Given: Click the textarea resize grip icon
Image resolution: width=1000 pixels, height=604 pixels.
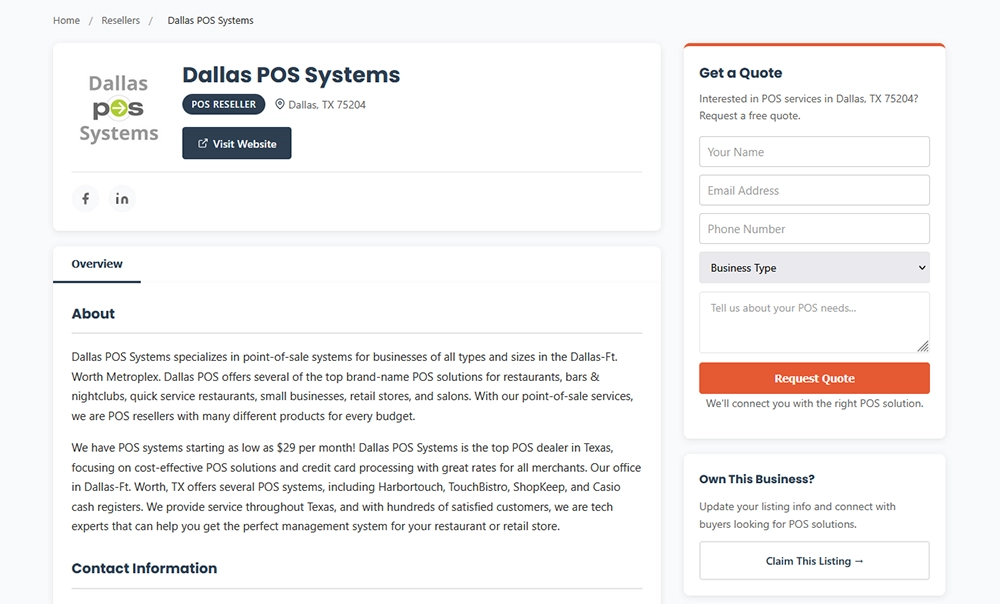Looking at the screenshot, I should [924, 347].
